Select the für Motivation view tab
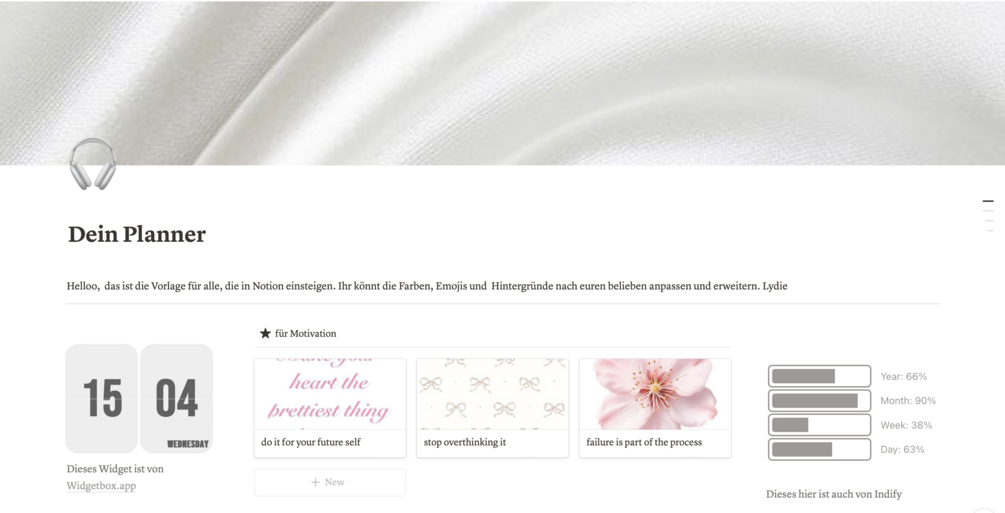 coord(298,333)
